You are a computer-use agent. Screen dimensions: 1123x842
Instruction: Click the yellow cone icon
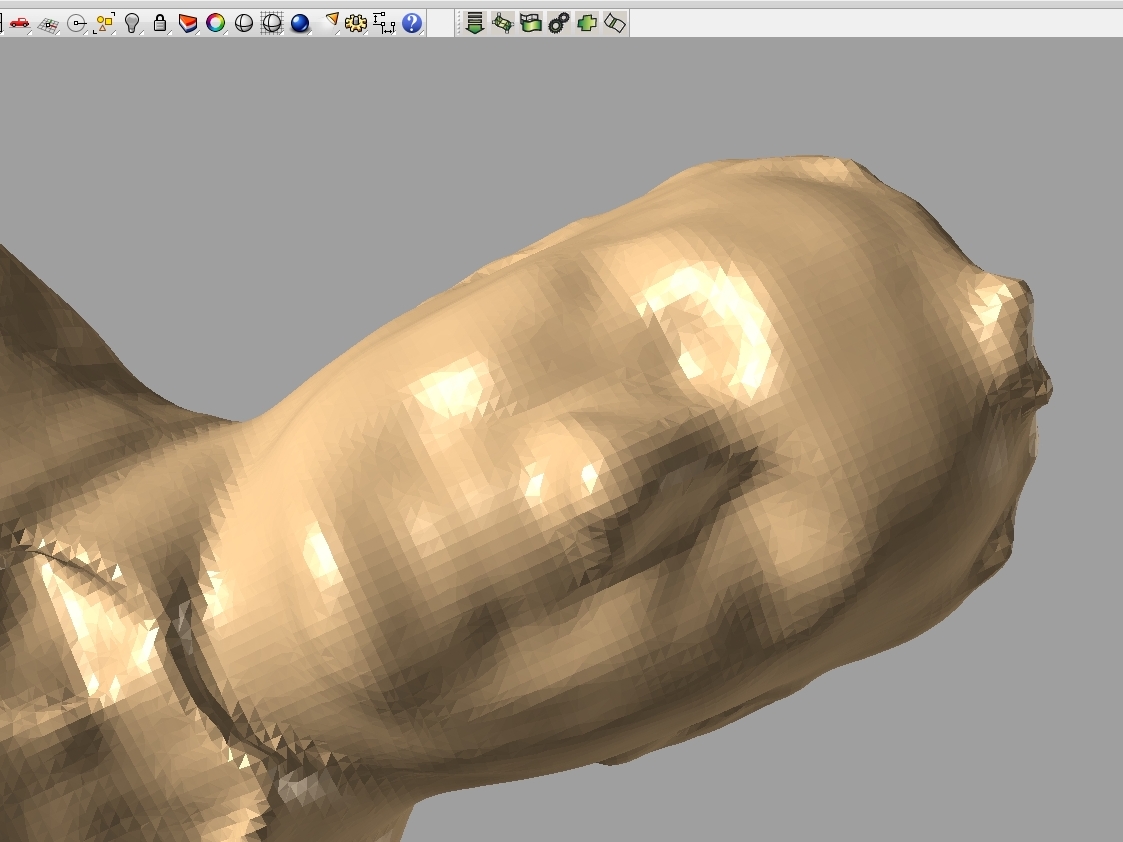point(332,21)
